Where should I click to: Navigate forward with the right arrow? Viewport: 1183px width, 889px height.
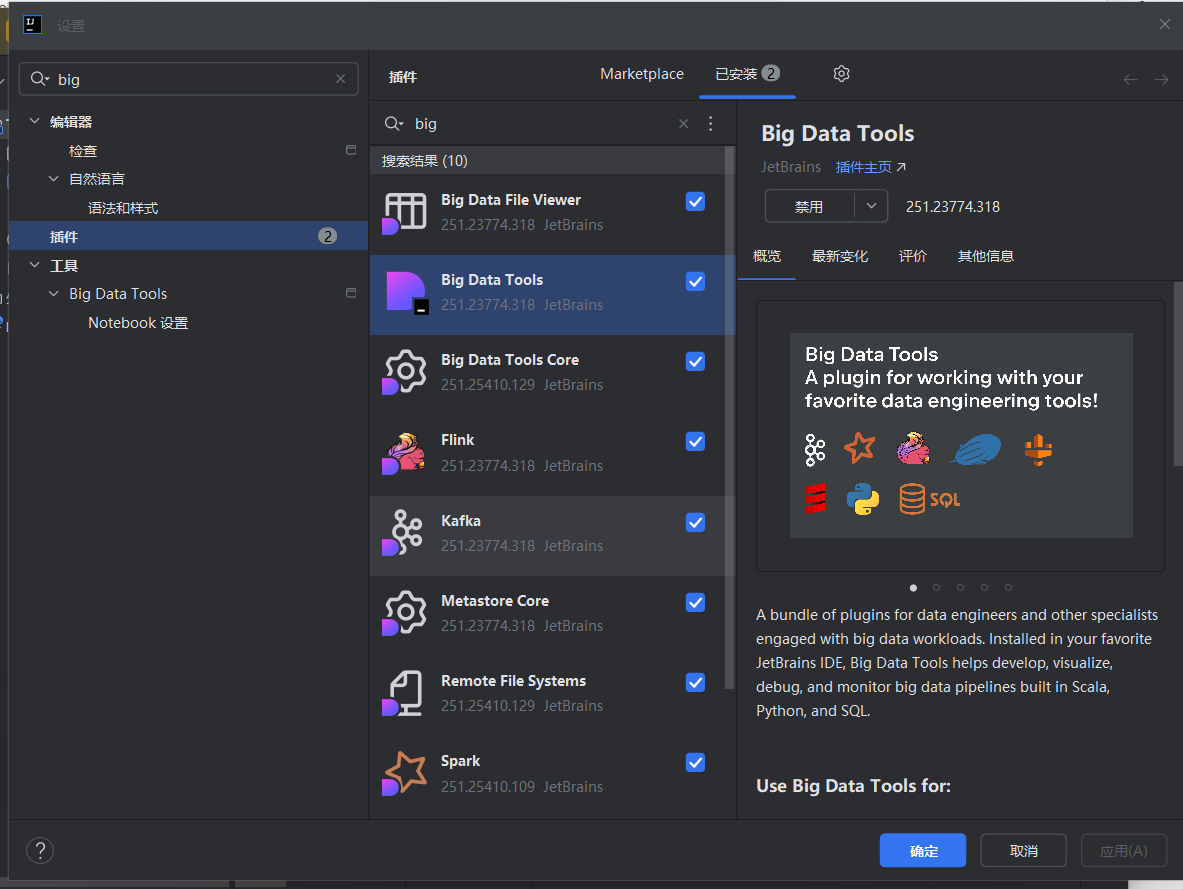point(1161,79)
